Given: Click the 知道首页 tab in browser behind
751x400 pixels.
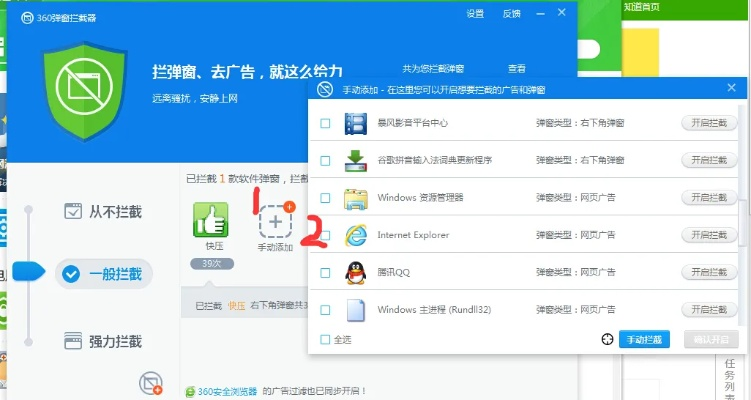Looking at the screenshot, I should [641, 7].
